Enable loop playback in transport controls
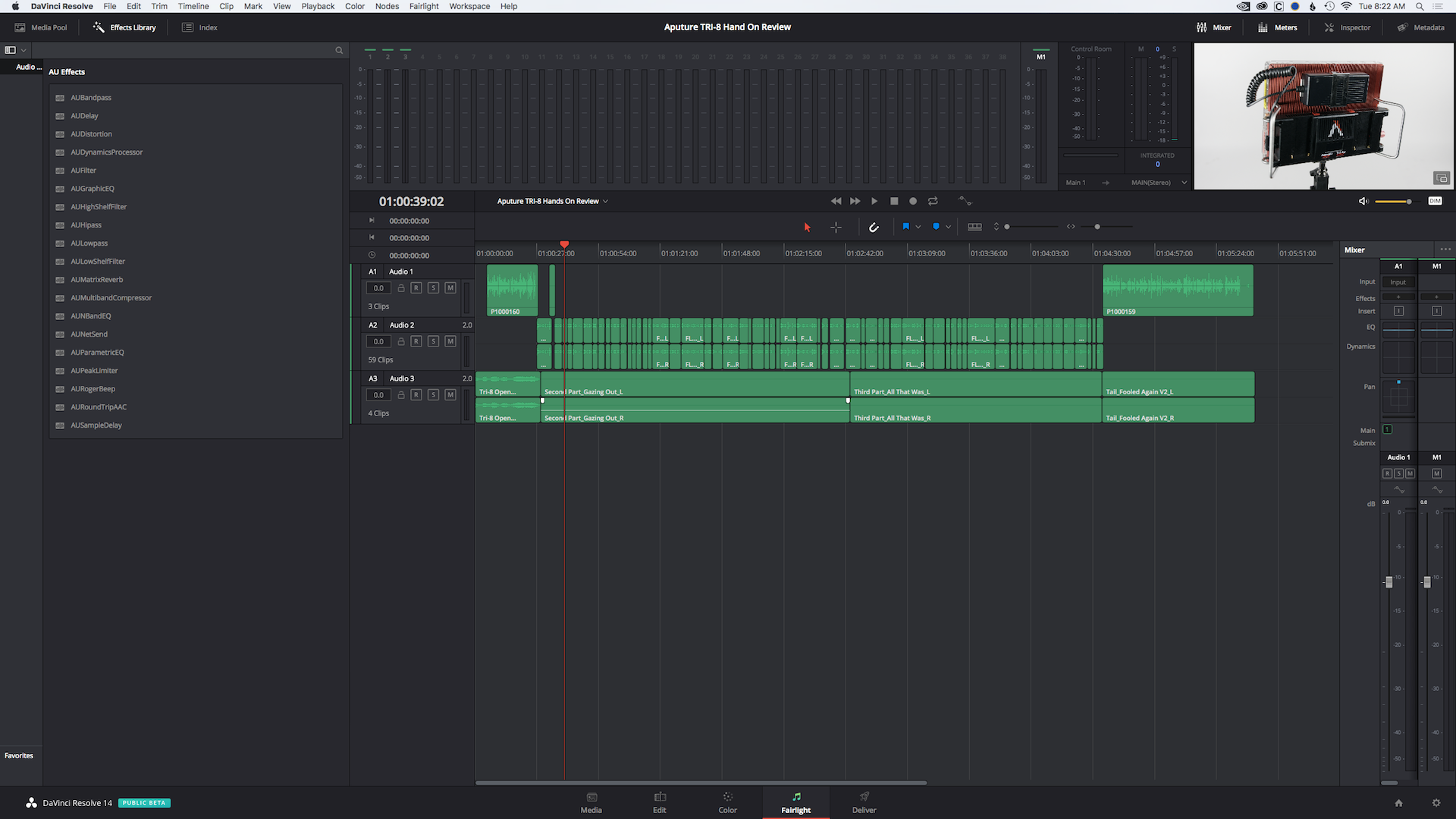This screenshot has height=819, width=1456. (x=933, y=201)
